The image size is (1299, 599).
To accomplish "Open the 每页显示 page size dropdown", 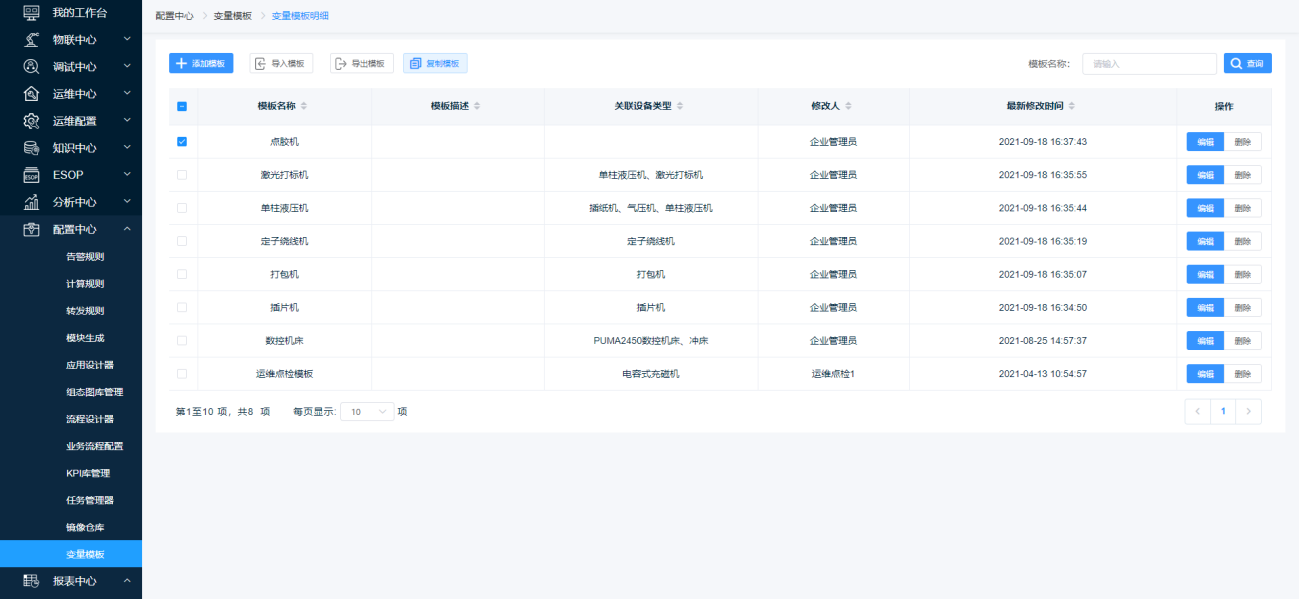I will 366,411.
